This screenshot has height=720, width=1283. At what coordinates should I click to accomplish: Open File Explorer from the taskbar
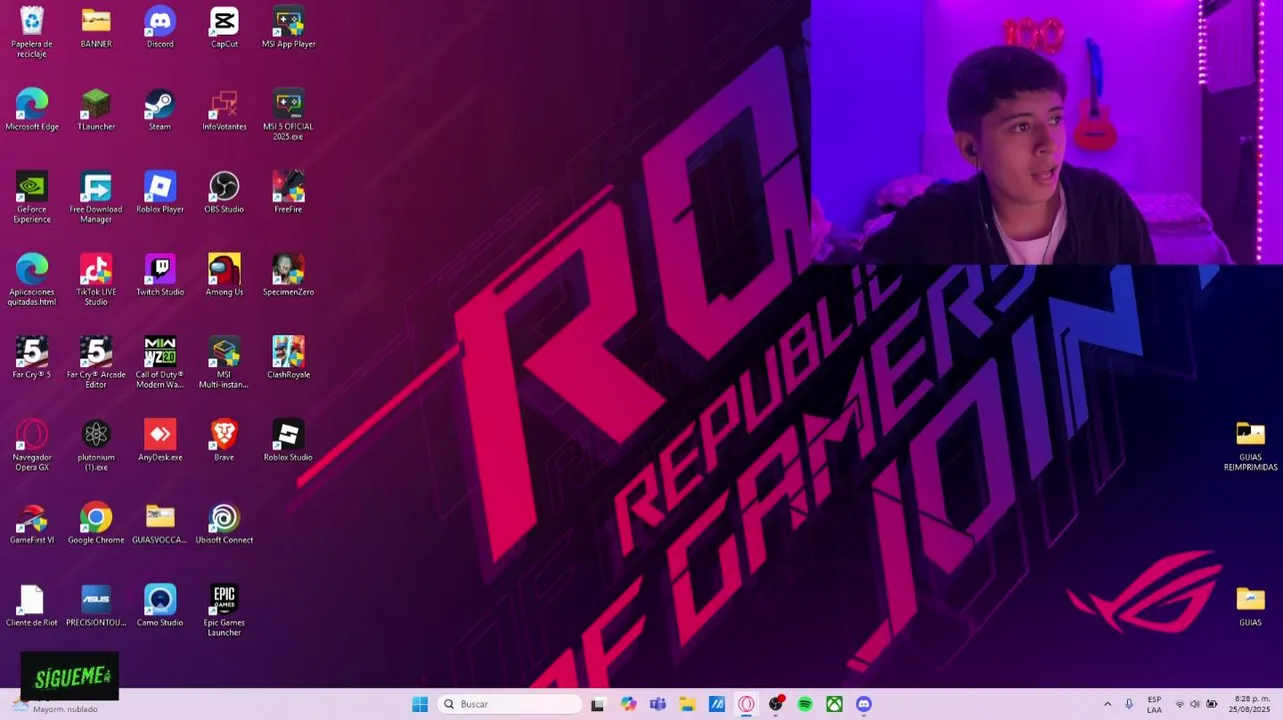click(687, 704)
